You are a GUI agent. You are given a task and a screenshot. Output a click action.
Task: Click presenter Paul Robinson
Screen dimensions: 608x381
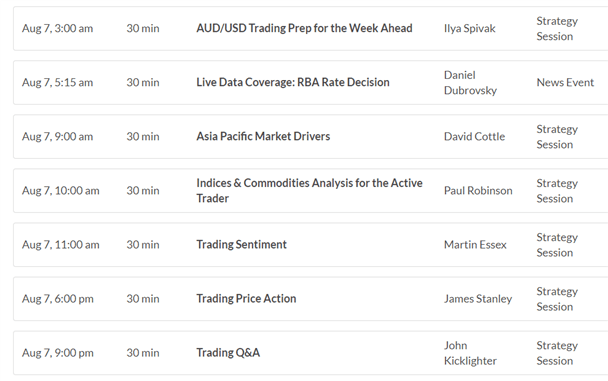[x=478, y=190]
